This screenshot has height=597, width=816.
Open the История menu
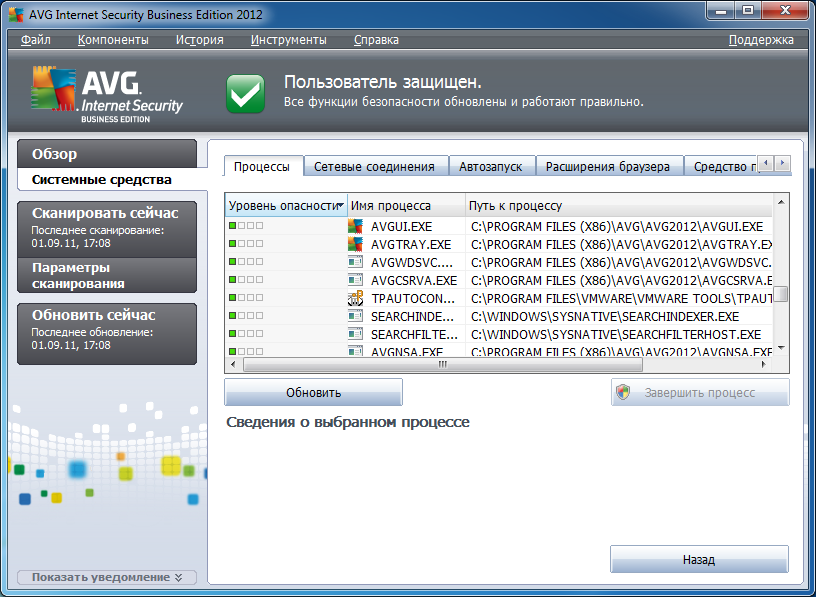(199, 40)
